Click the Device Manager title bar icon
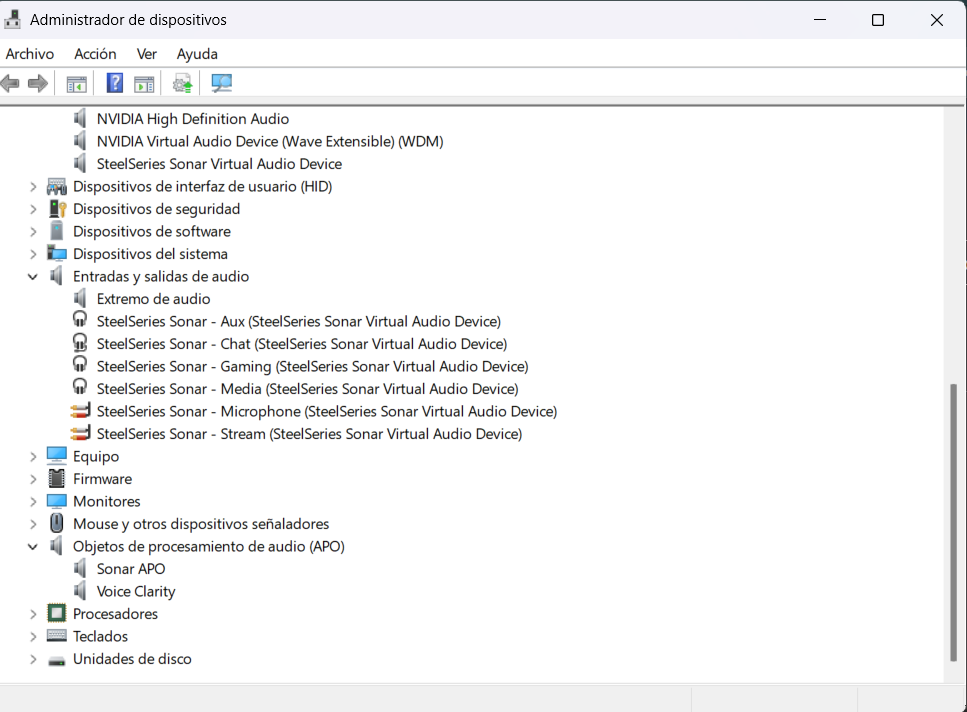967x712 pixels. pos(12,20)
